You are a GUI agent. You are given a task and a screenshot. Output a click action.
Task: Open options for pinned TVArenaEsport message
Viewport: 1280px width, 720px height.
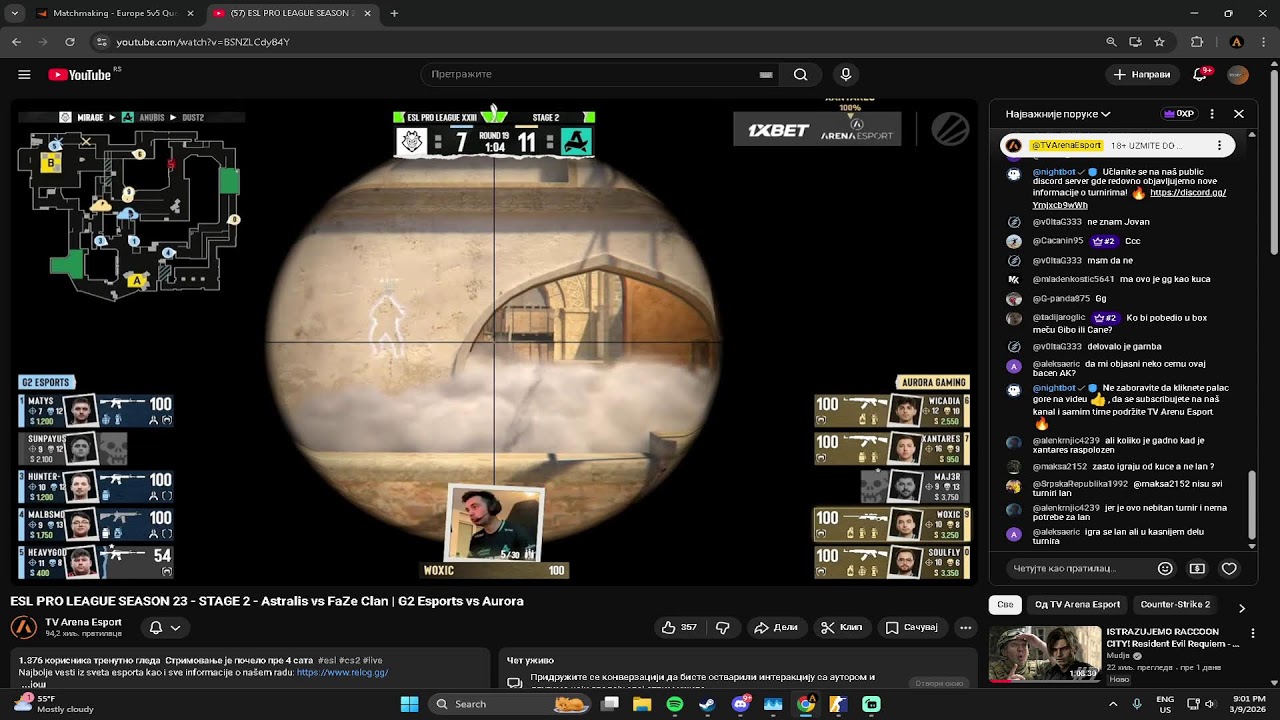pos(1219,145)
